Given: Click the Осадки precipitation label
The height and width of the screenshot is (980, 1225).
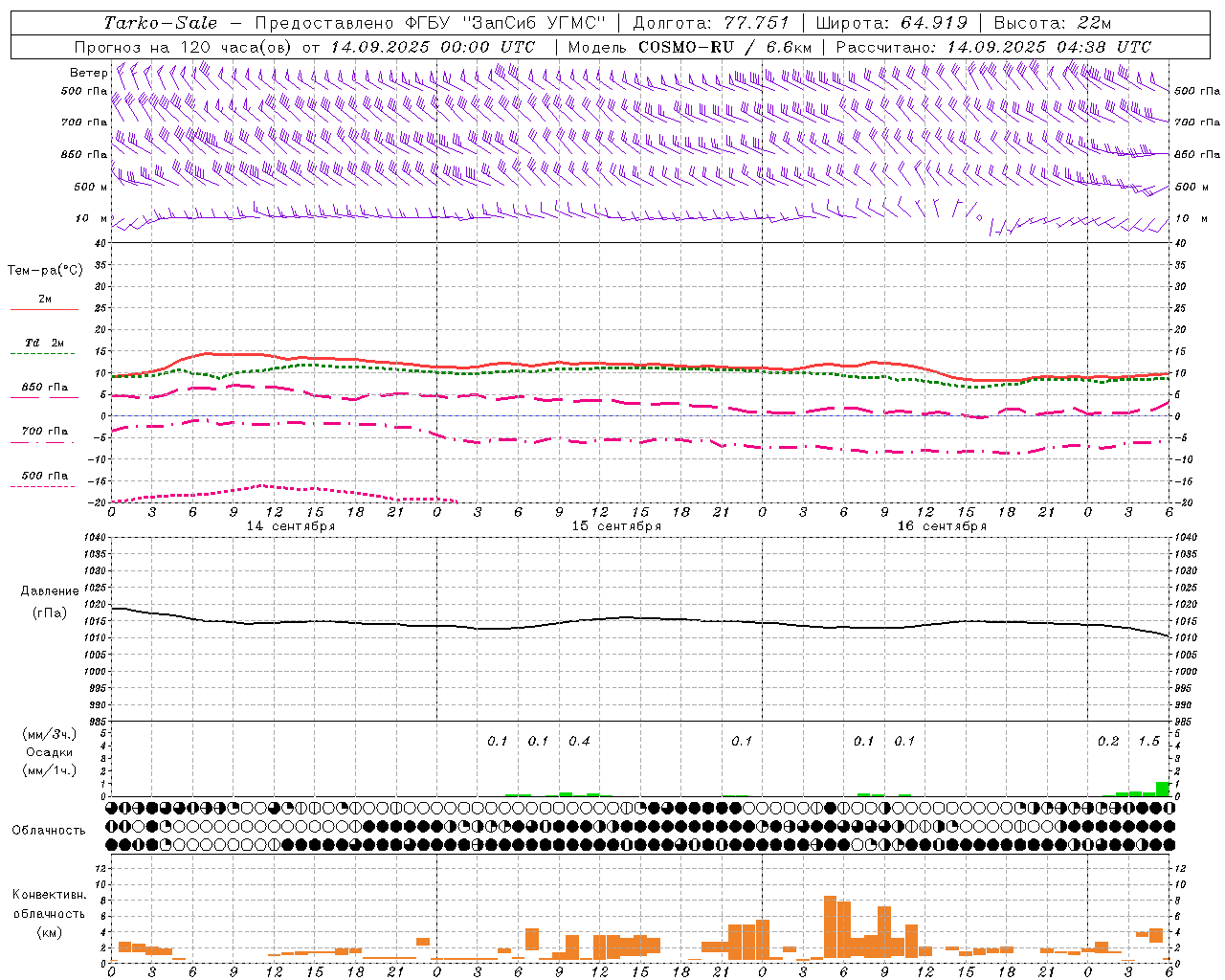Looking at the screenshot, I should [x=50, y=752].
